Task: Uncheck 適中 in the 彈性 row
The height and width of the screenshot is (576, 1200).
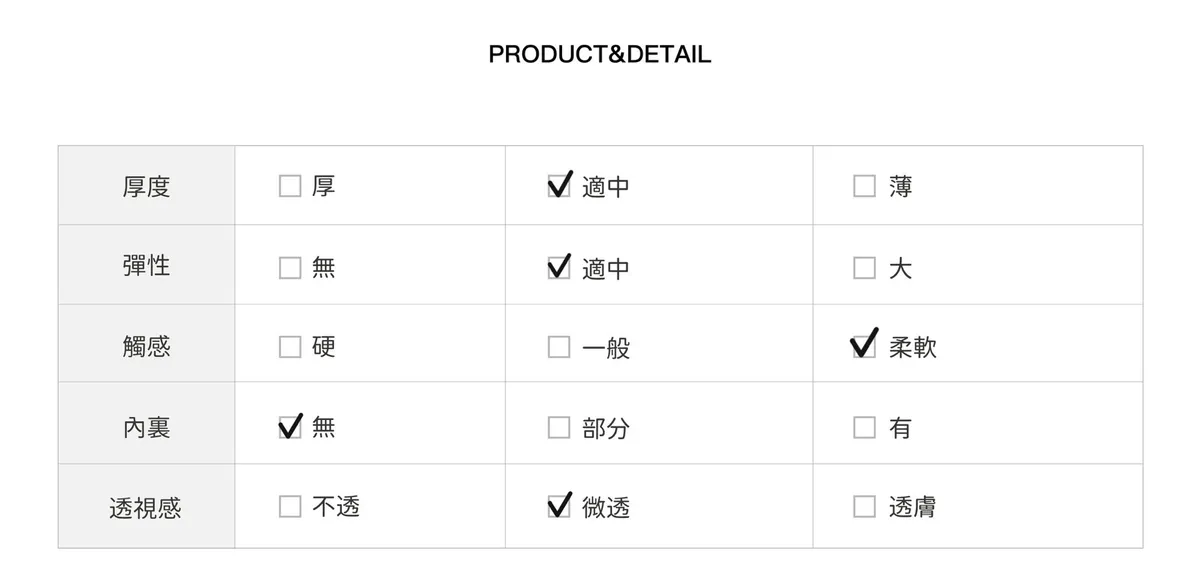Action: pyautogui.click(x=559, y=268)
